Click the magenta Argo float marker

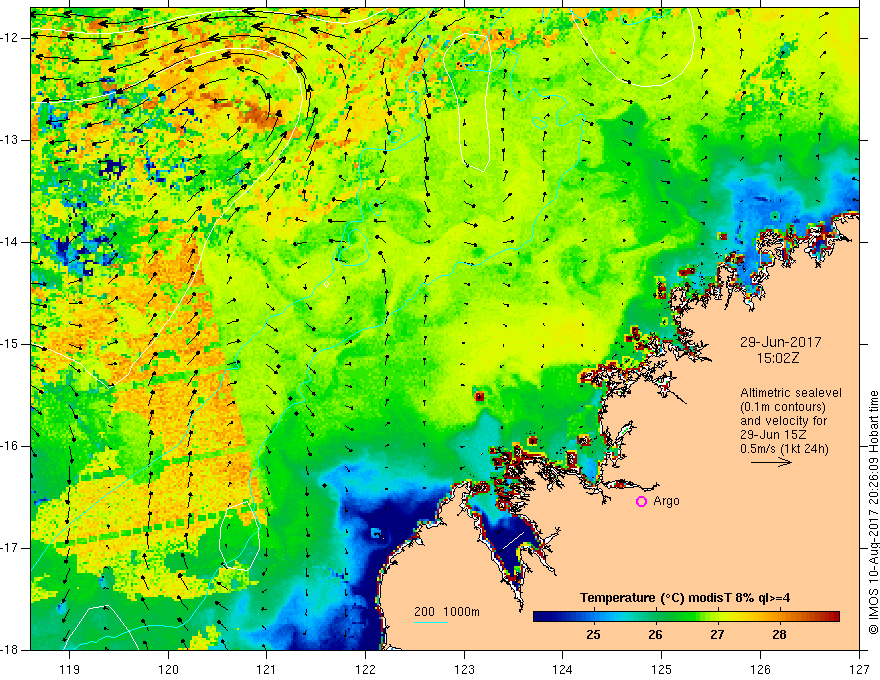tap(641, 502)
